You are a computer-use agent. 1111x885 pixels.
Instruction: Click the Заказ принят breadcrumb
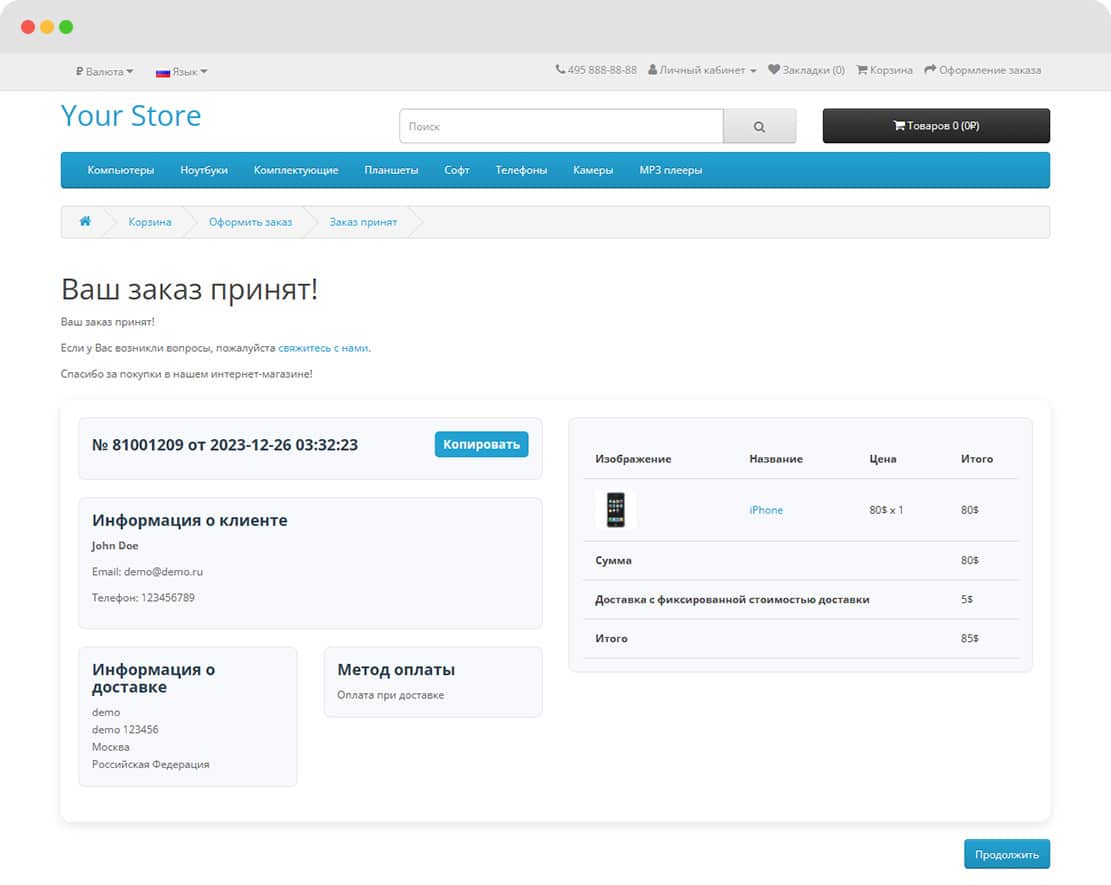coord(363,222)
